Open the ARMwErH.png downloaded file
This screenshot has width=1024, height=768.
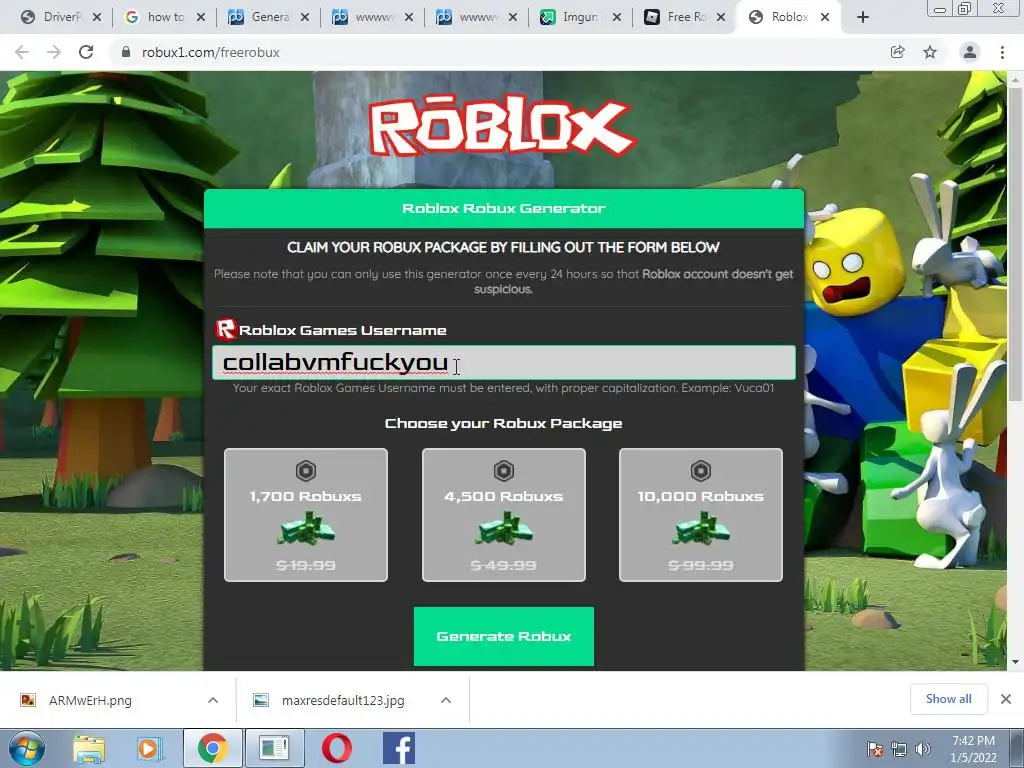pos(90,700)
